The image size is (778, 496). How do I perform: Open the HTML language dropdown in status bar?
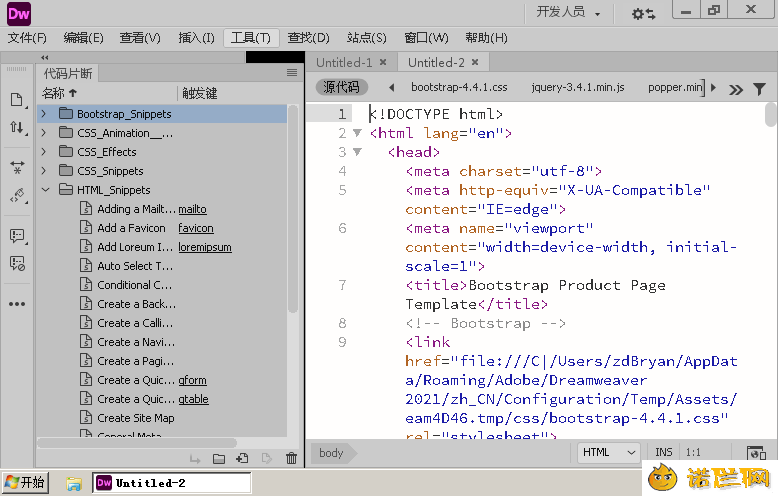point(609,452)
